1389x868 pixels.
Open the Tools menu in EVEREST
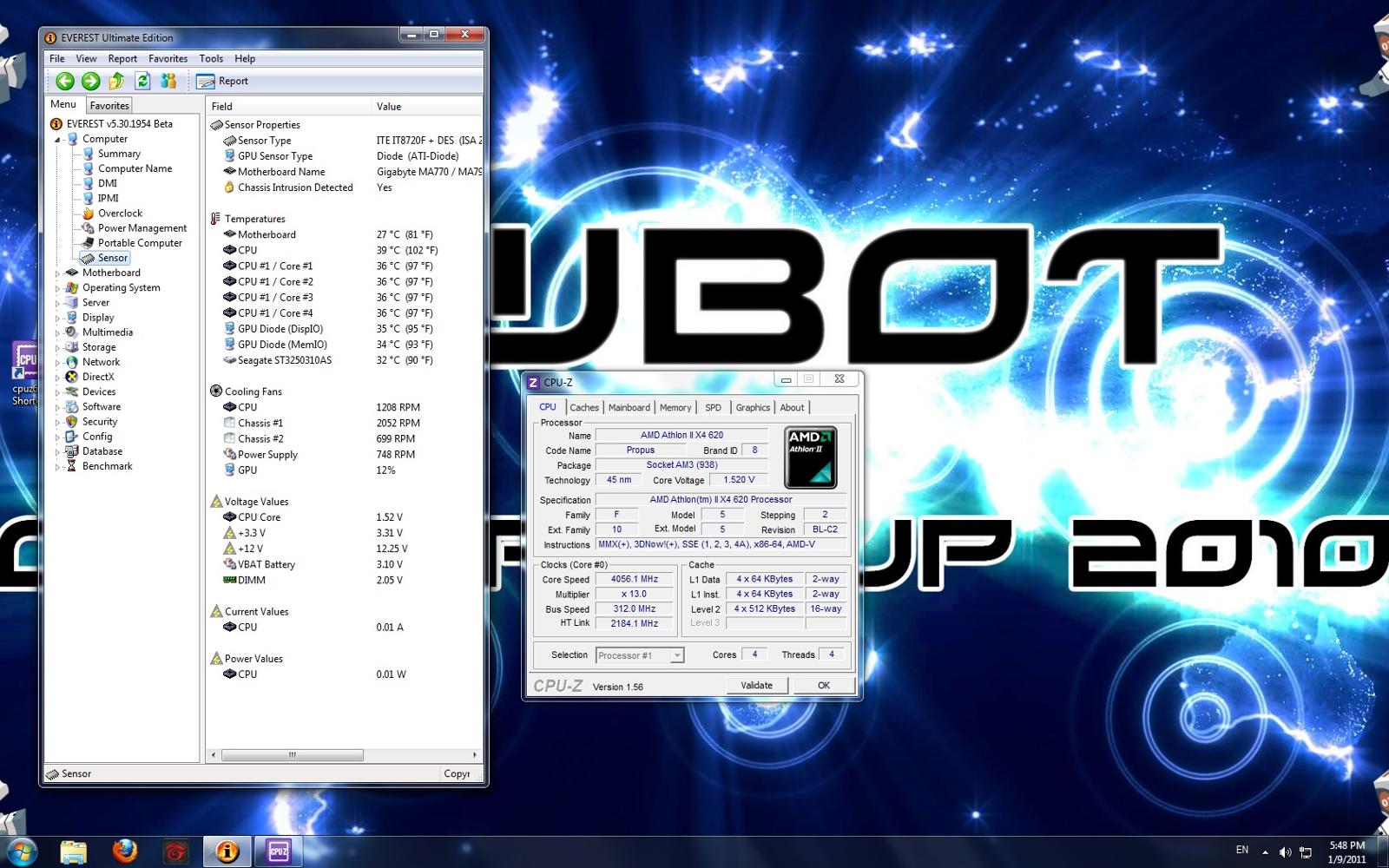tap(211, 58)
